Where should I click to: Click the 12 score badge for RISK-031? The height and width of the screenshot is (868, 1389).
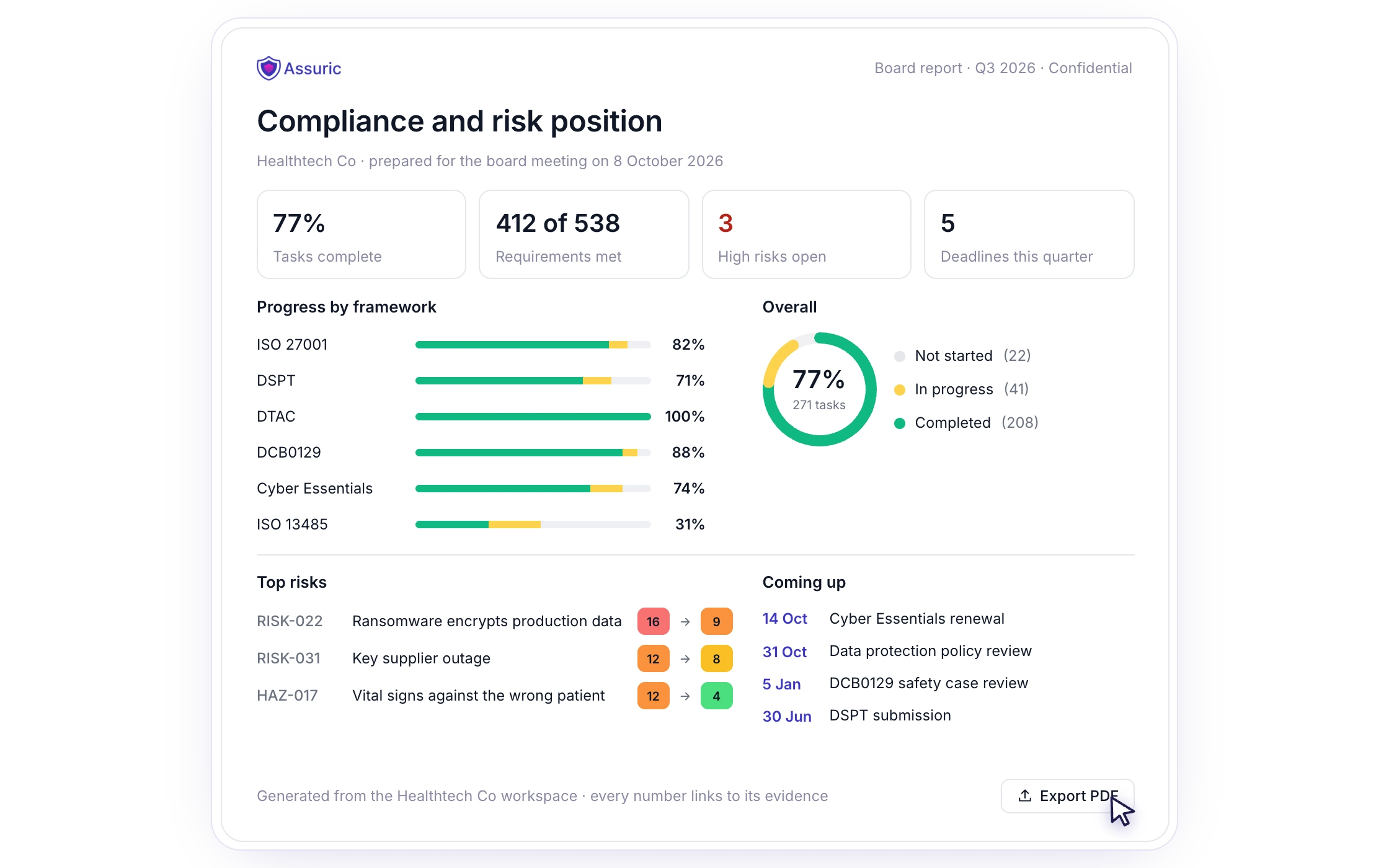[x=654, y=658]
